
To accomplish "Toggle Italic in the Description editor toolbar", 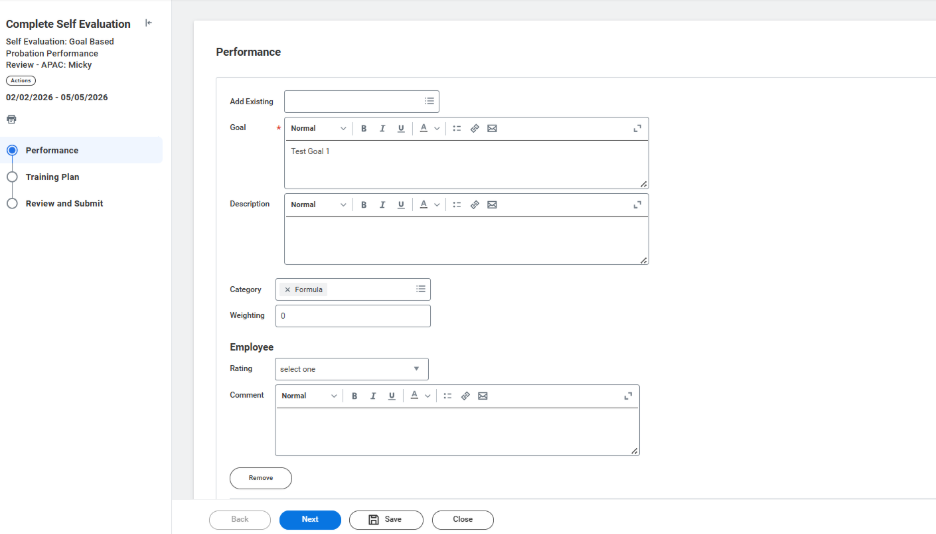I will point(382,204).
